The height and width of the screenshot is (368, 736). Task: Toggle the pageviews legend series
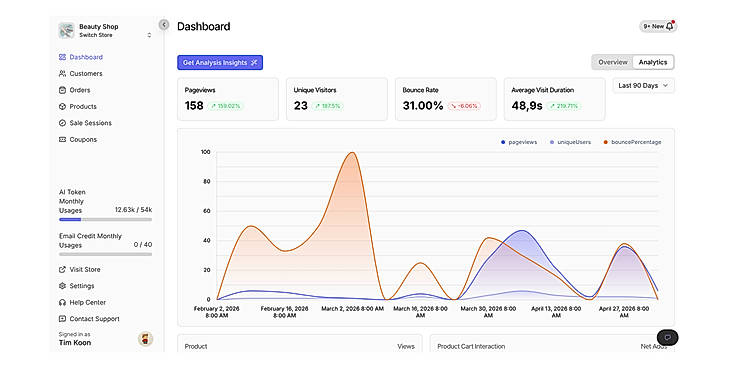click(519, 142)
